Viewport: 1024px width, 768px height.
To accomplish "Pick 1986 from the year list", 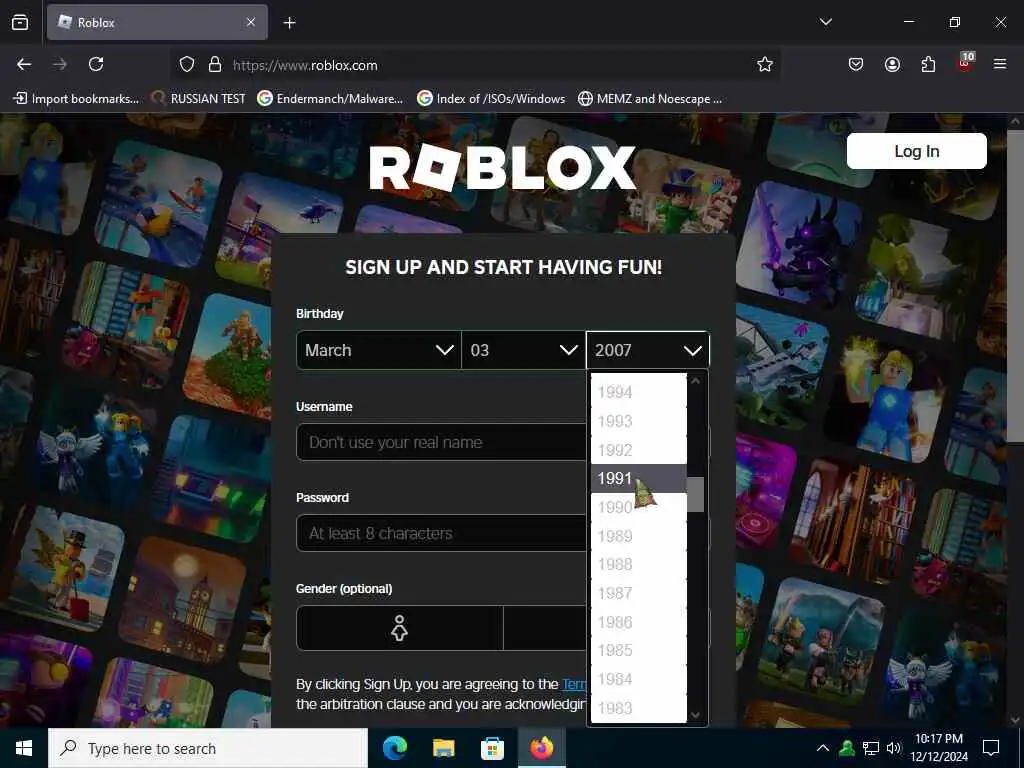I will (x=639, y=622).
